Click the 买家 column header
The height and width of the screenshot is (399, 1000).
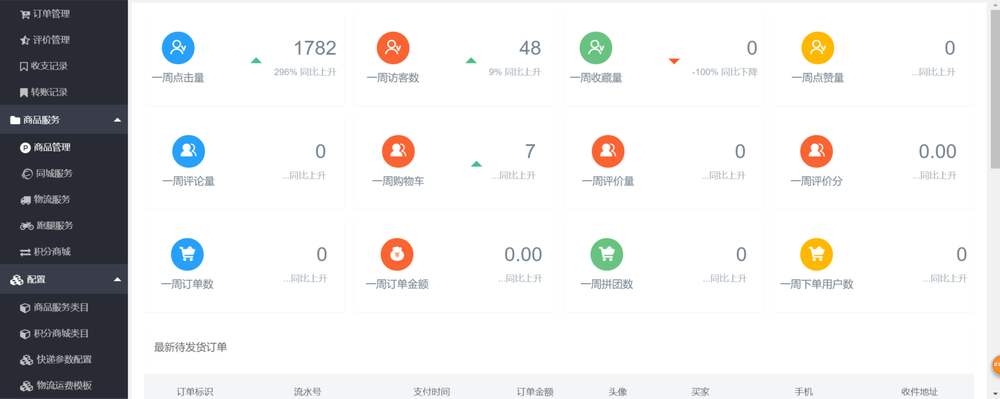tap(700, 392)
